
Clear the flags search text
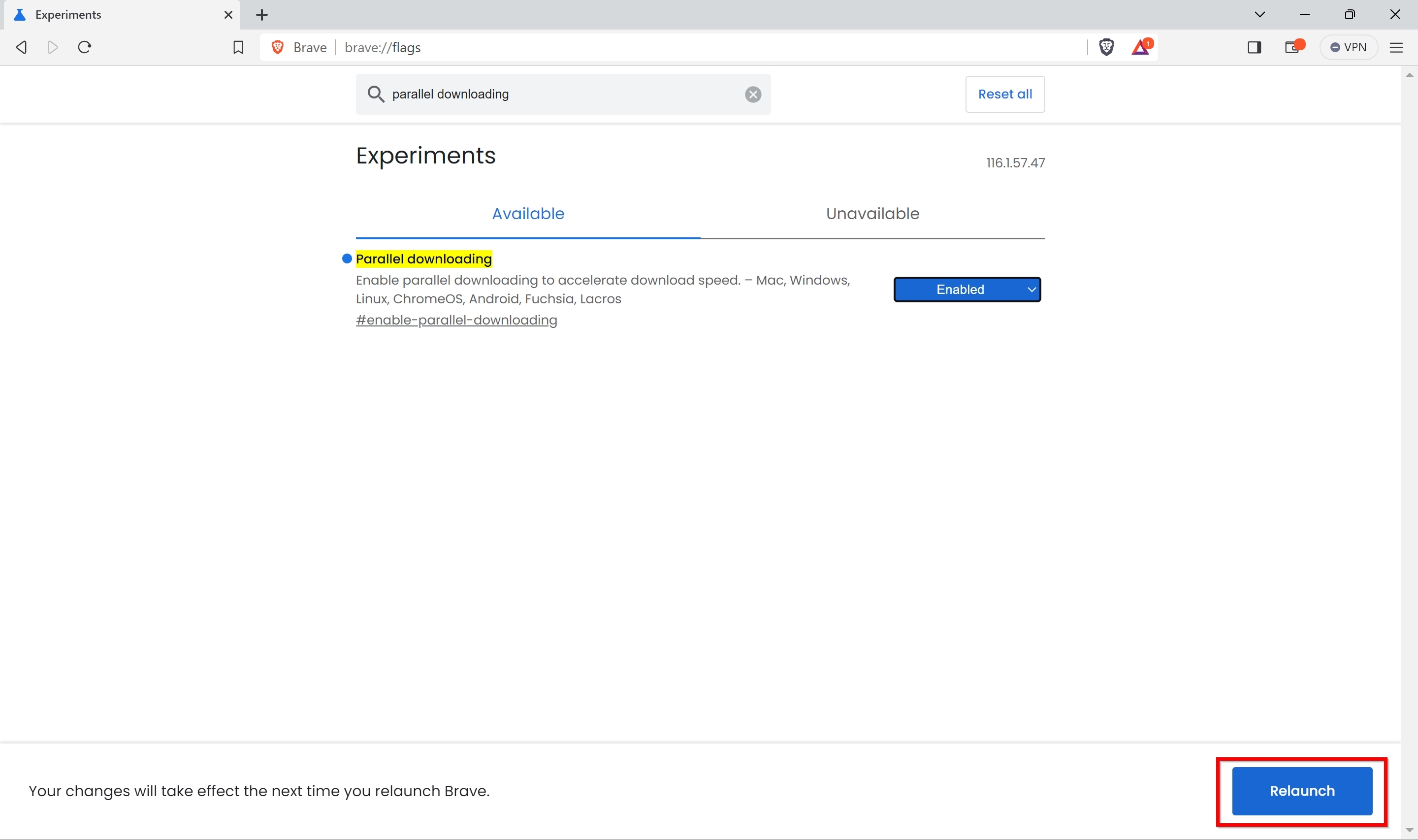click(752, 95)
